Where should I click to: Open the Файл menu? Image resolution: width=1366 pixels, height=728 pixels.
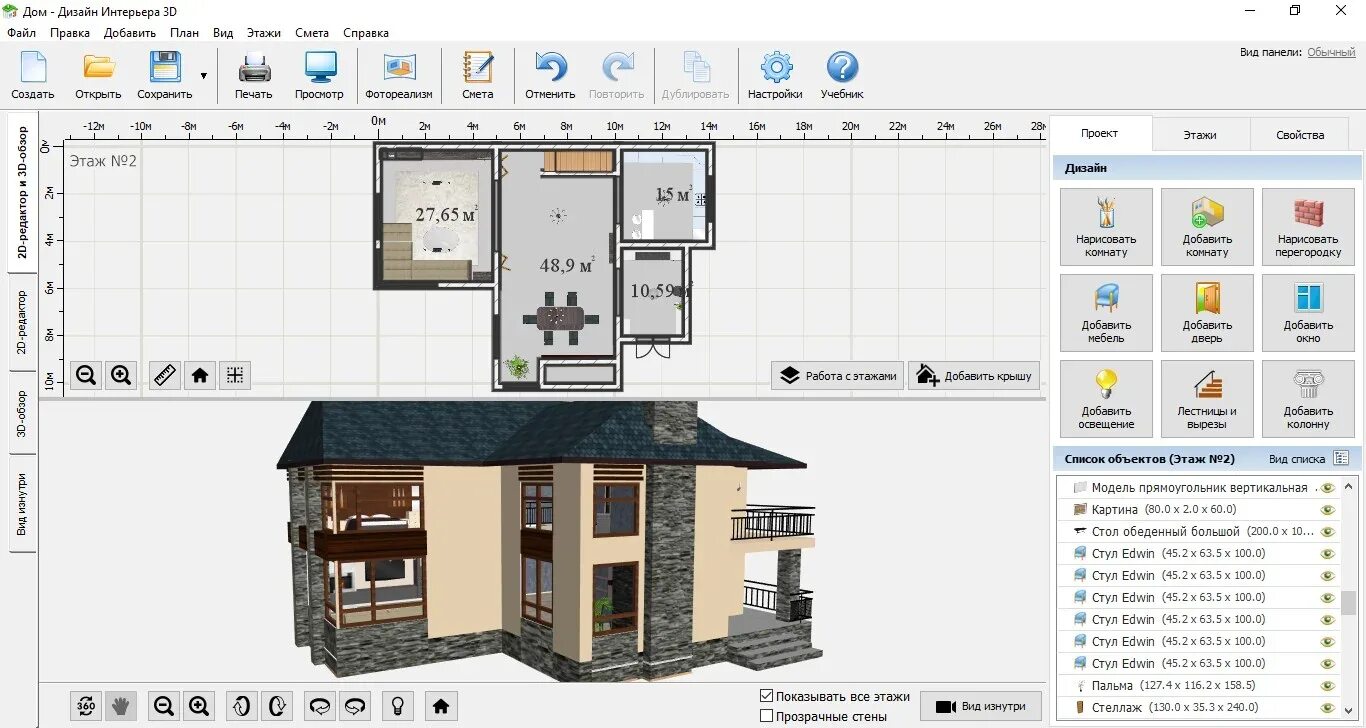[x=21, y=33]
